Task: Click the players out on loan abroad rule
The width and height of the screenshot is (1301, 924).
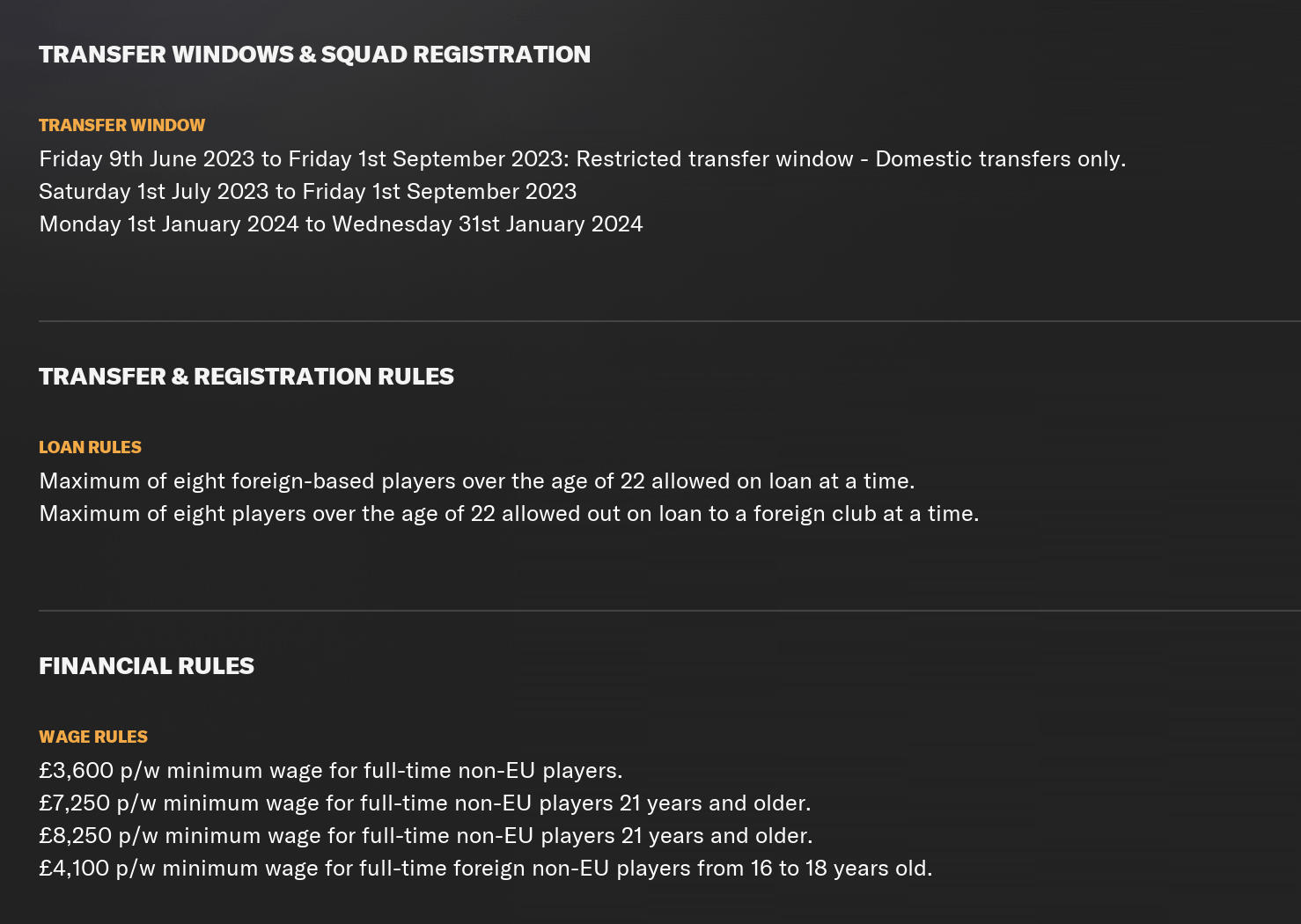Action: [x=509, y=514]
